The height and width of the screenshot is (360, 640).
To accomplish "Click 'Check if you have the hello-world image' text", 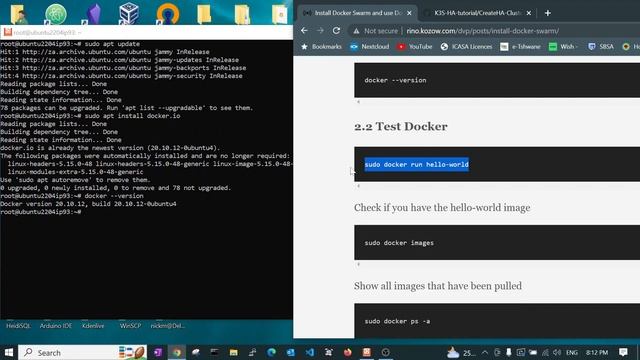I will pos(442,208).
